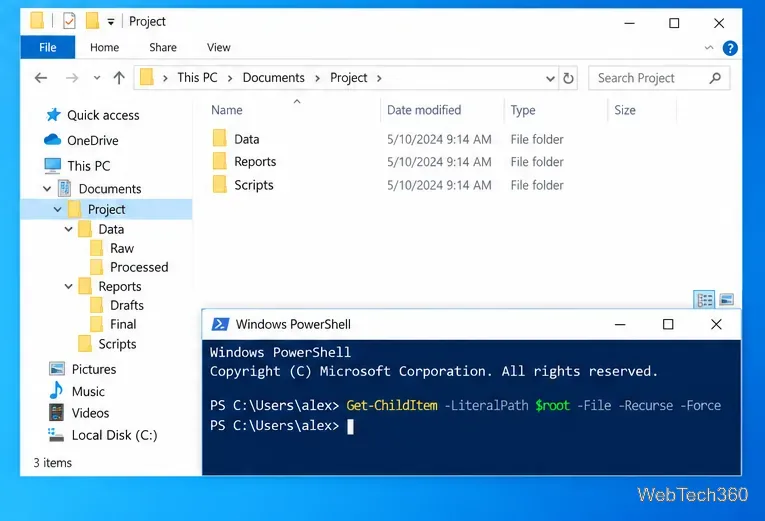Click the search magnifier icon

[x=715, y=78]
